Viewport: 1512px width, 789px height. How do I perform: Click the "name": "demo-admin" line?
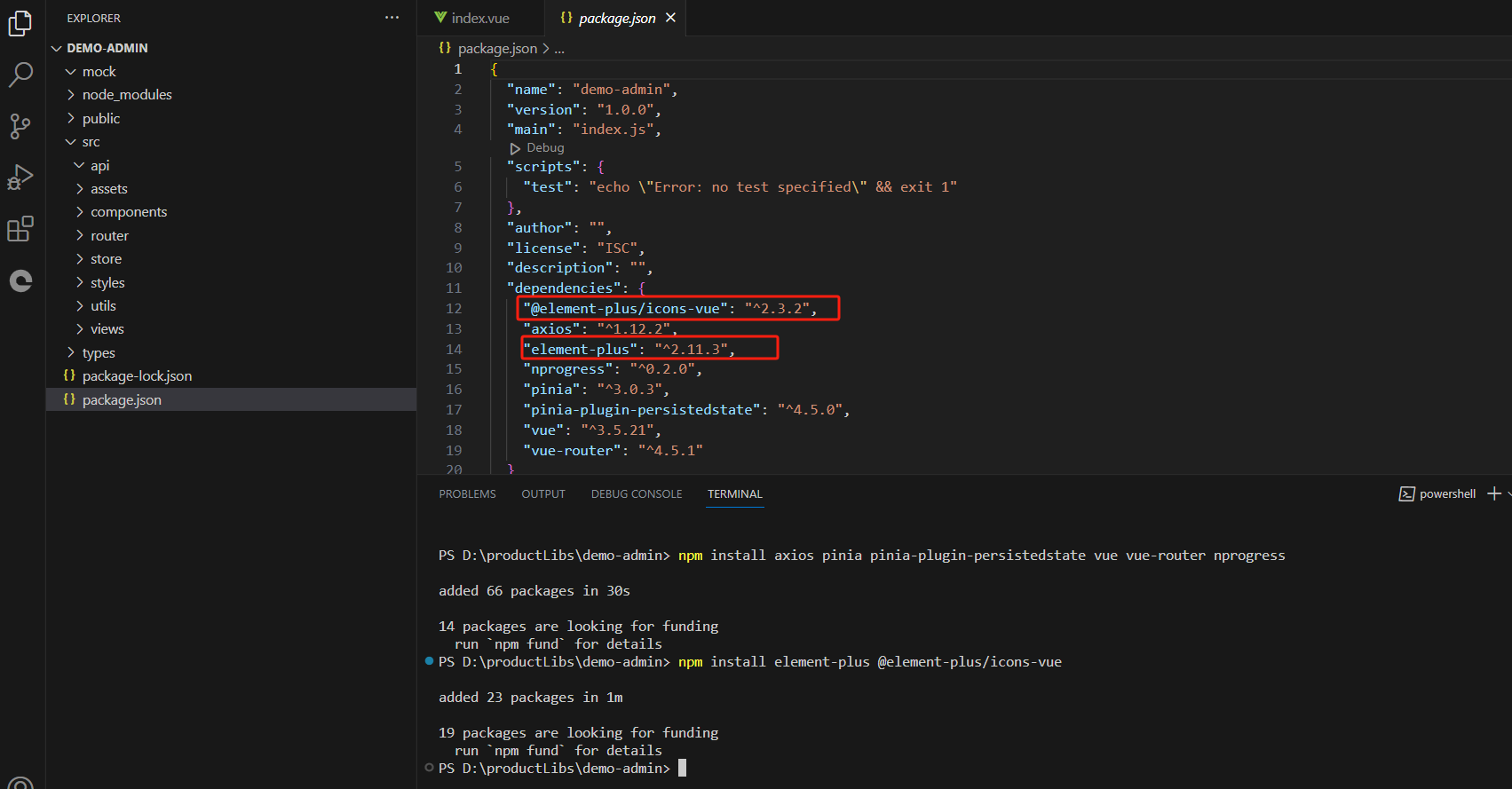(x=592, y=89)
